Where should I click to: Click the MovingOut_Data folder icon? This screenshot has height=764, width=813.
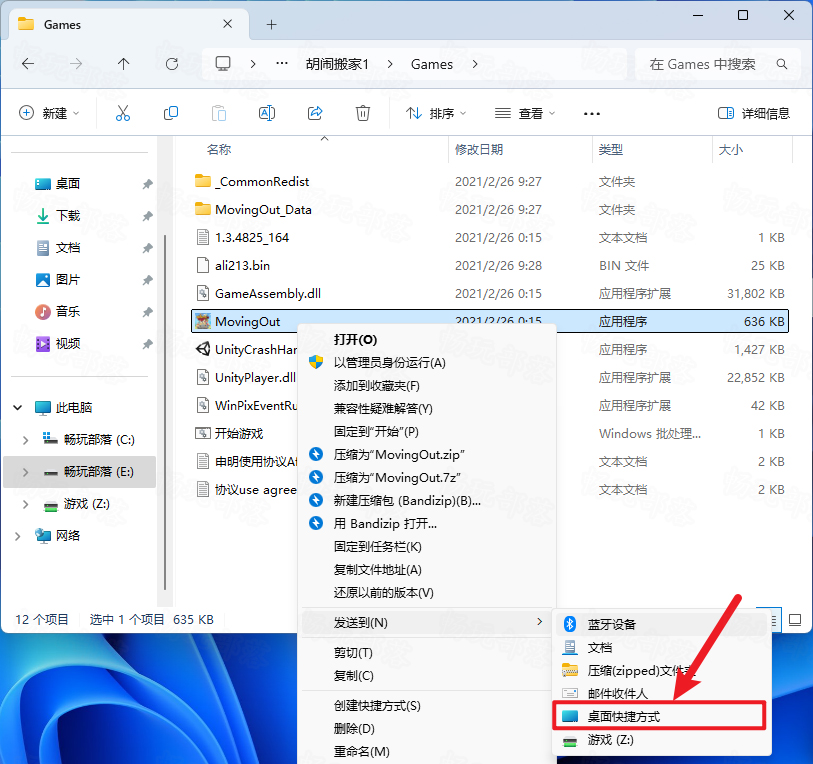pyautogui.click(x=203, y=209)
